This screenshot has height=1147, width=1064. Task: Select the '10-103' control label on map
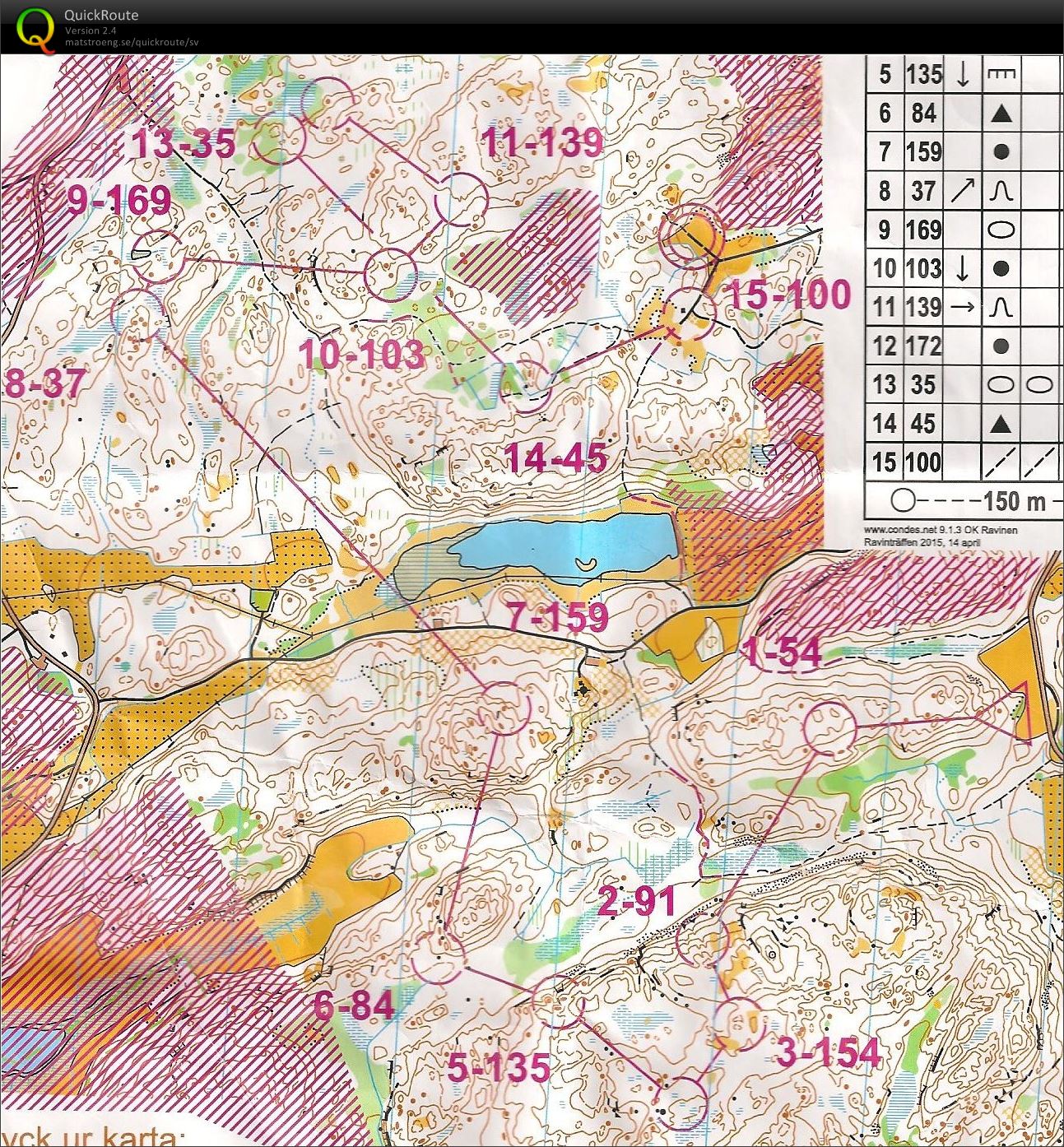coord(362,355)
